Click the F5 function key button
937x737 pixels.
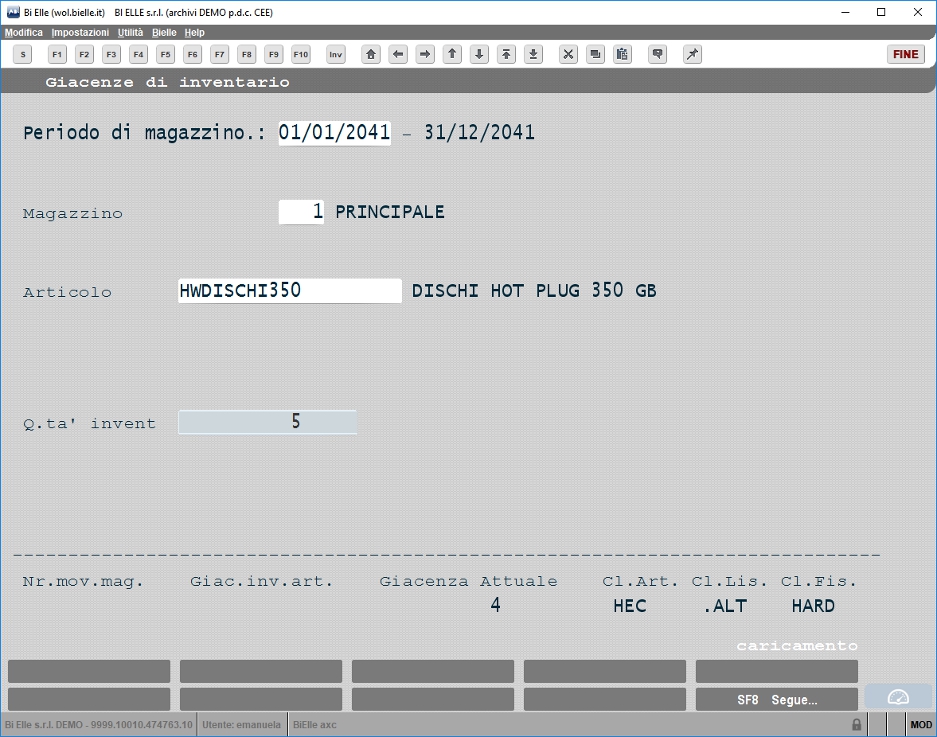coord(166,54)
